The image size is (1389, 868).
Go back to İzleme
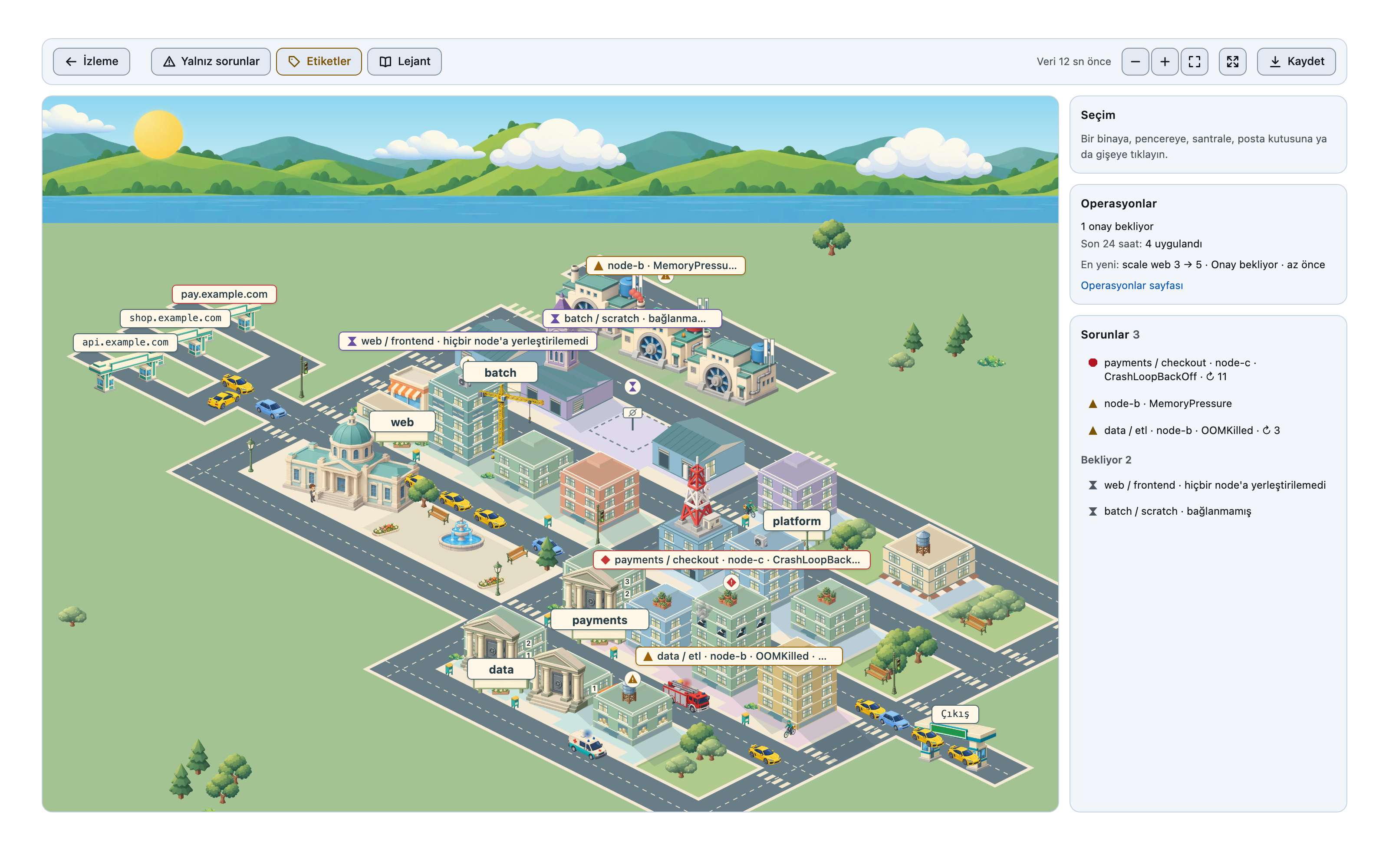[x=91, y=62]
